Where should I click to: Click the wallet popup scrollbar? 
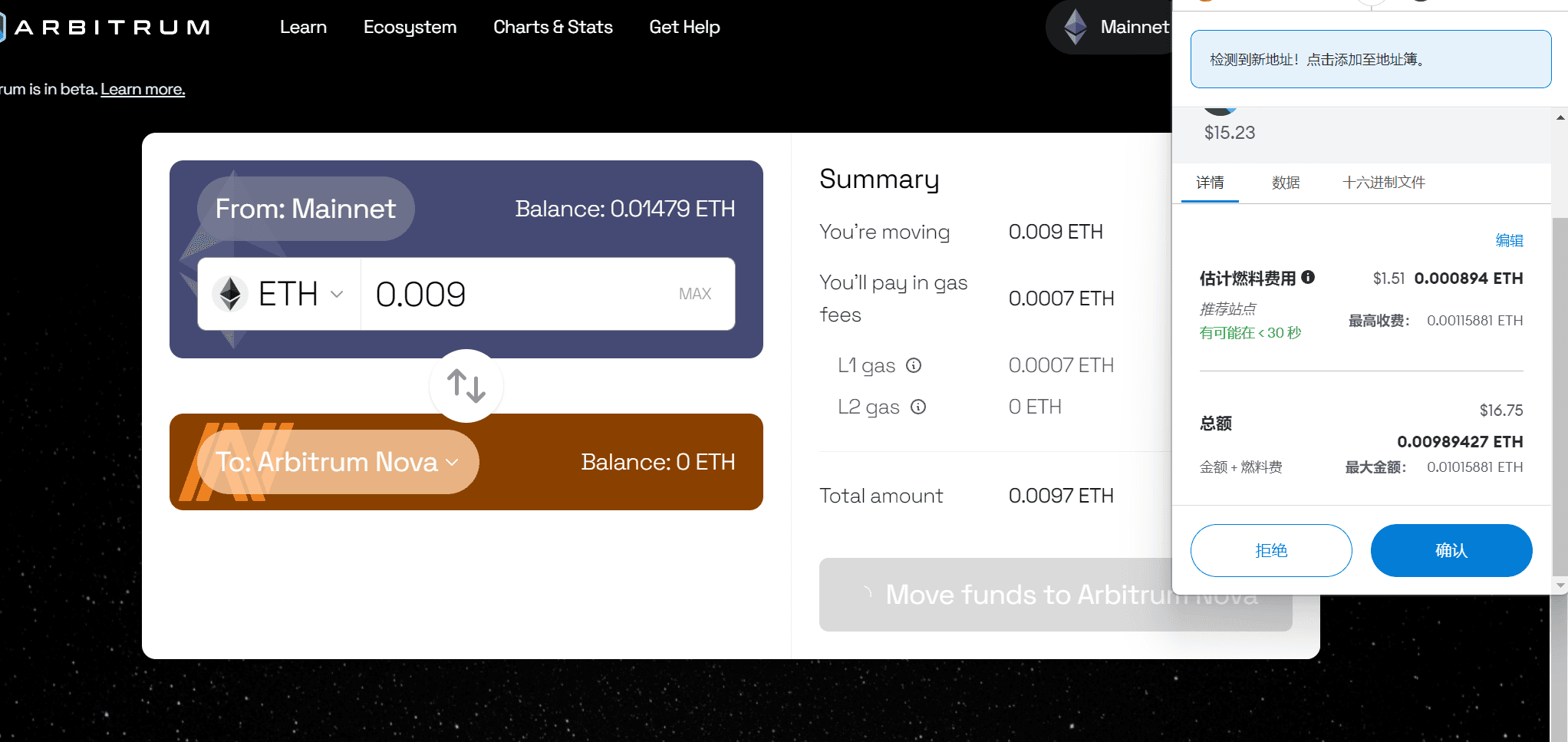[1560, 395]
